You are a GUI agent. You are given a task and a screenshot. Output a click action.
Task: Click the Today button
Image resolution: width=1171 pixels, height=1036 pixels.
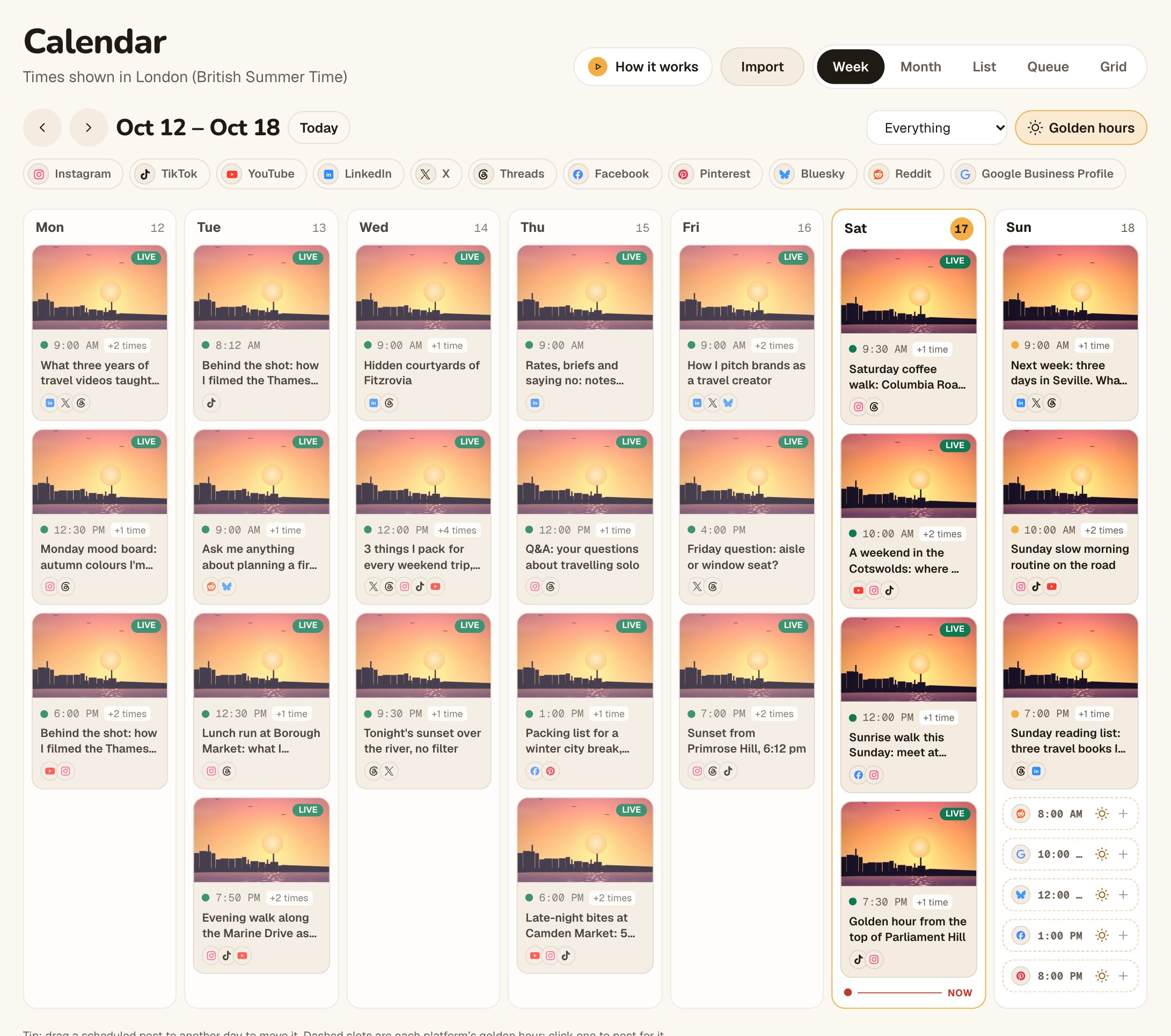click(x=319, y=128)
